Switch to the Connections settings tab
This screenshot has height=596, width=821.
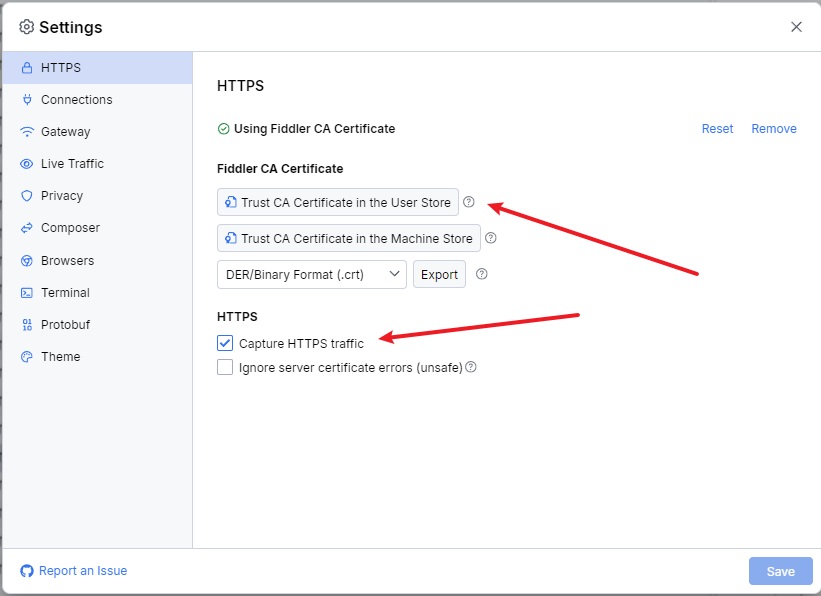tap(76, 100)
